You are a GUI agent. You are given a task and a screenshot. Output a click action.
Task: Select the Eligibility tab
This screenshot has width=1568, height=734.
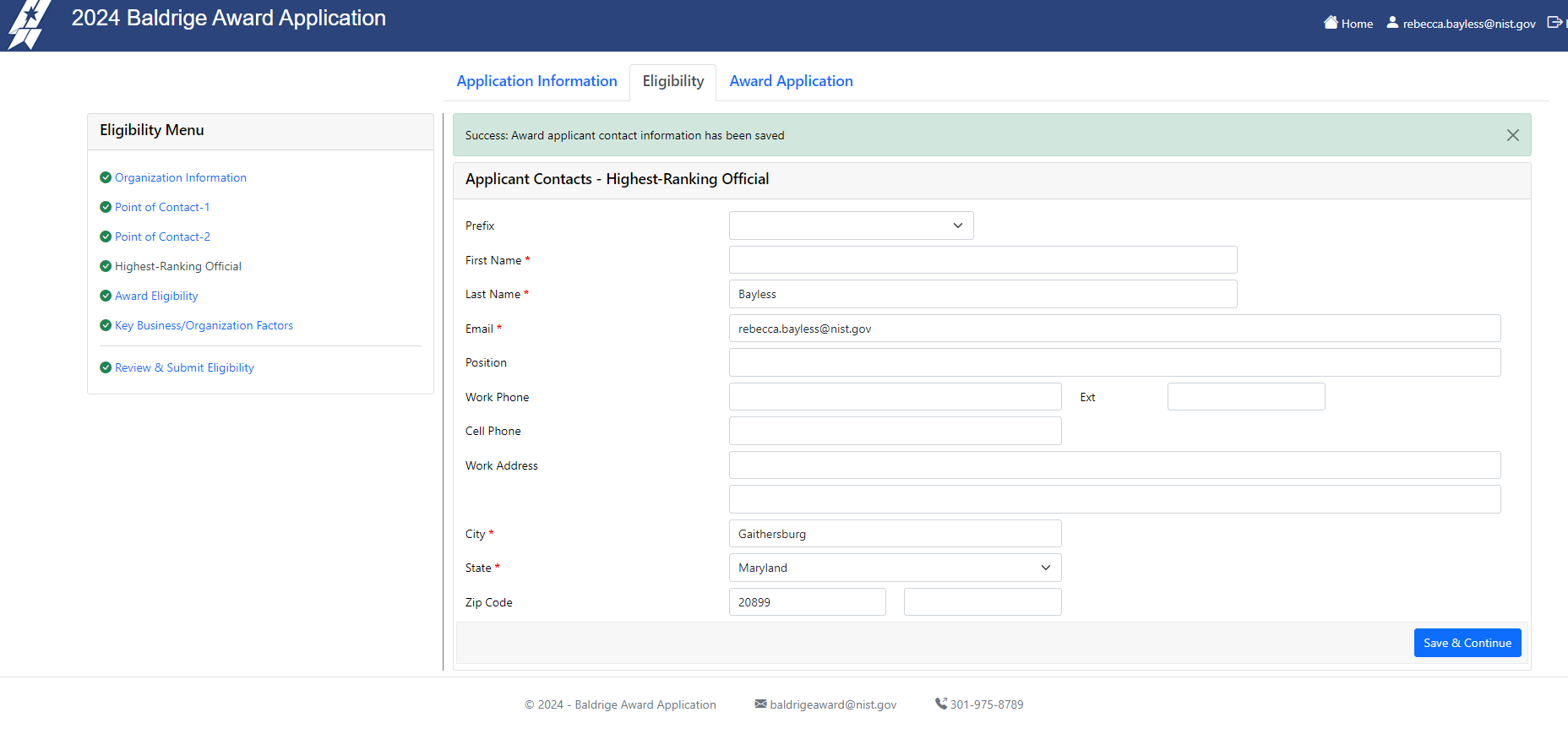point(672,81)
